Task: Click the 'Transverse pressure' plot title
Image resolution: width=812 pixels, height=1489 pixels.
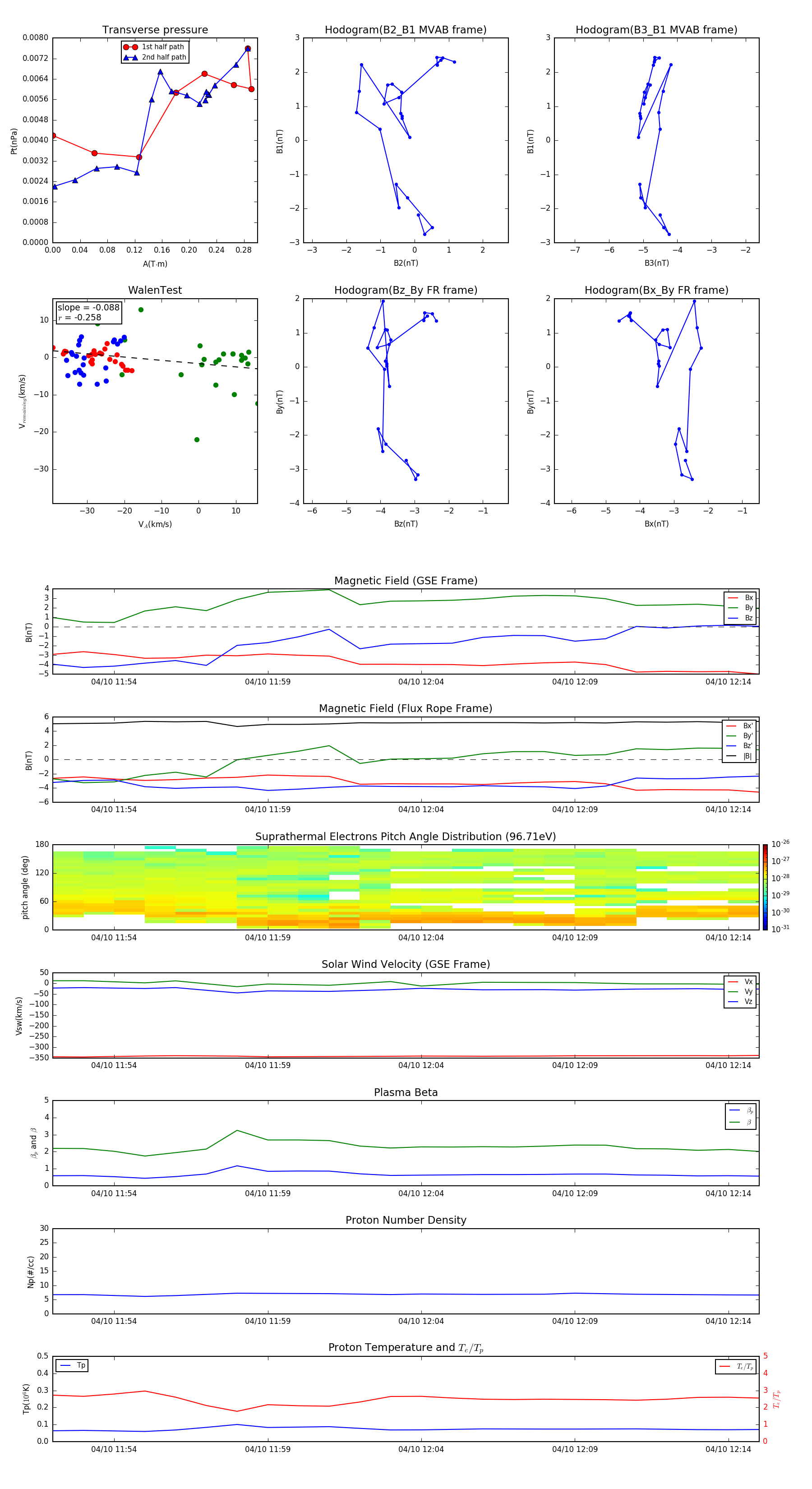Action: [155, 30]
